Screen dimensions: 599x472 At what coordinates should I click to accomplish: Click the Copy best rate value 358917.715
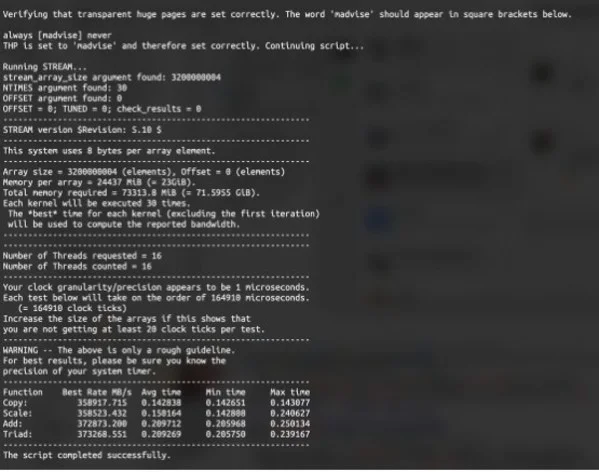tap(102, 403)
